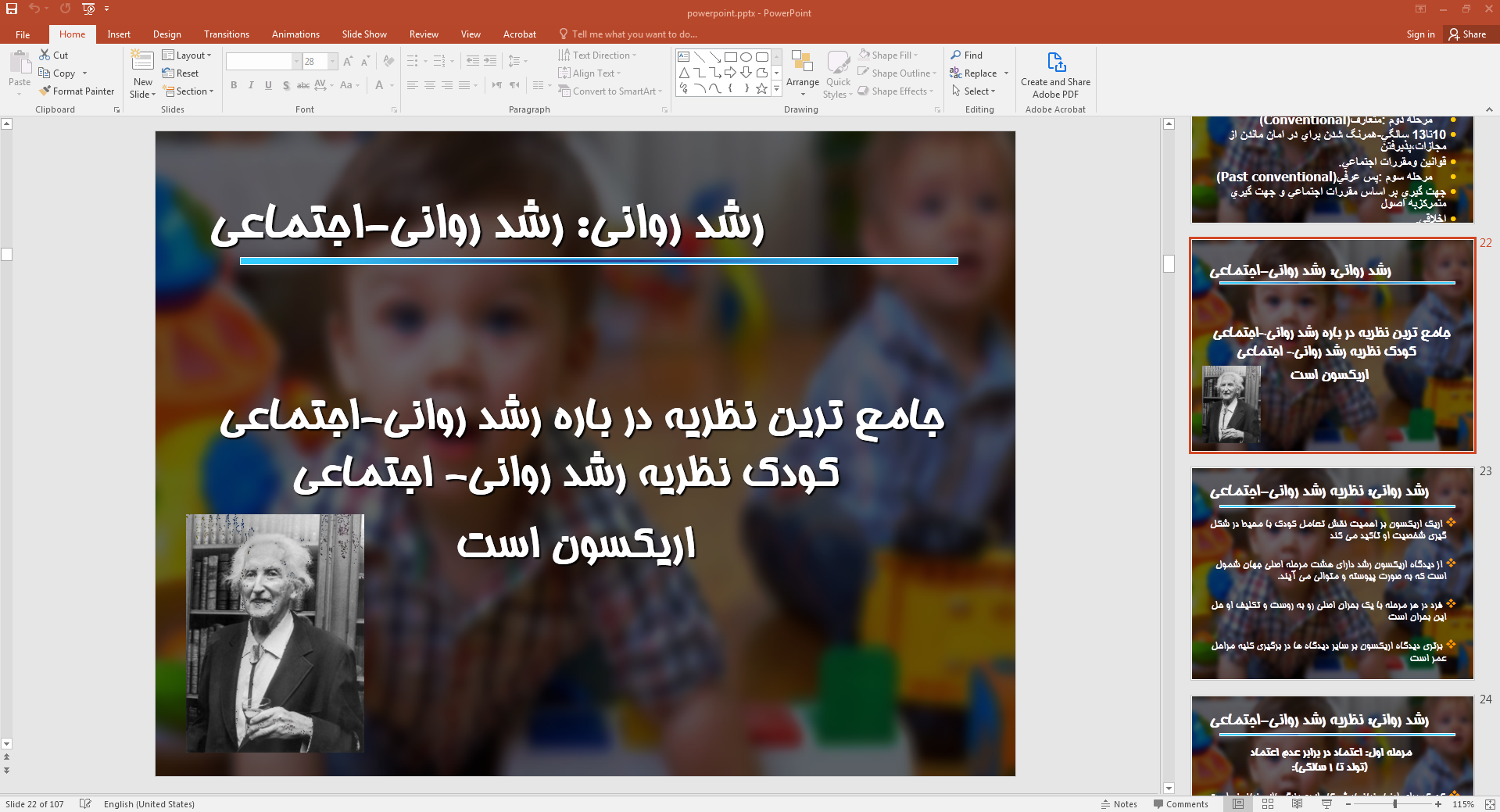Image resolution: width=1500 pixels, height=812 pixels.
Task: Click the Undo arrow icon
Action: click(x=34, y=9)
